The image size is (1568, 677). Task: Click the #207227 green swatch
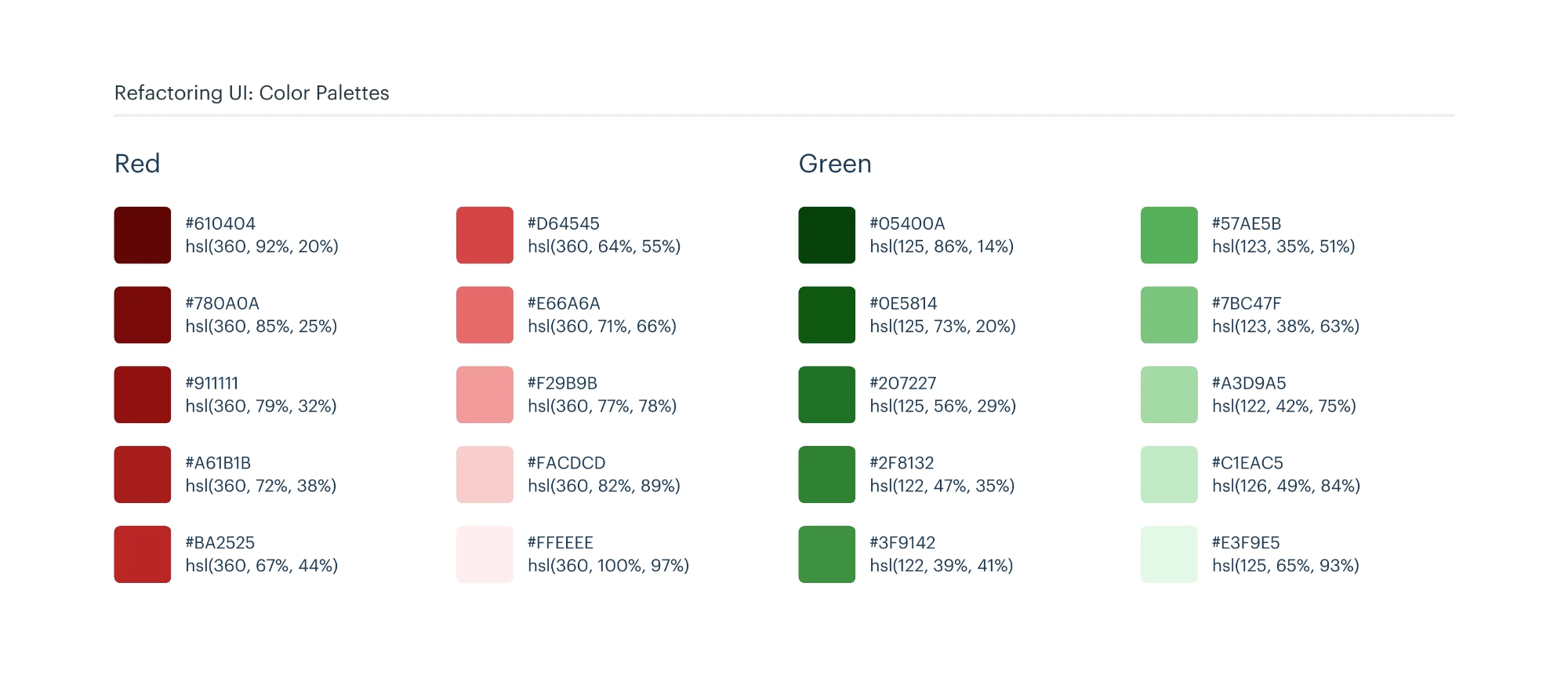827,395
